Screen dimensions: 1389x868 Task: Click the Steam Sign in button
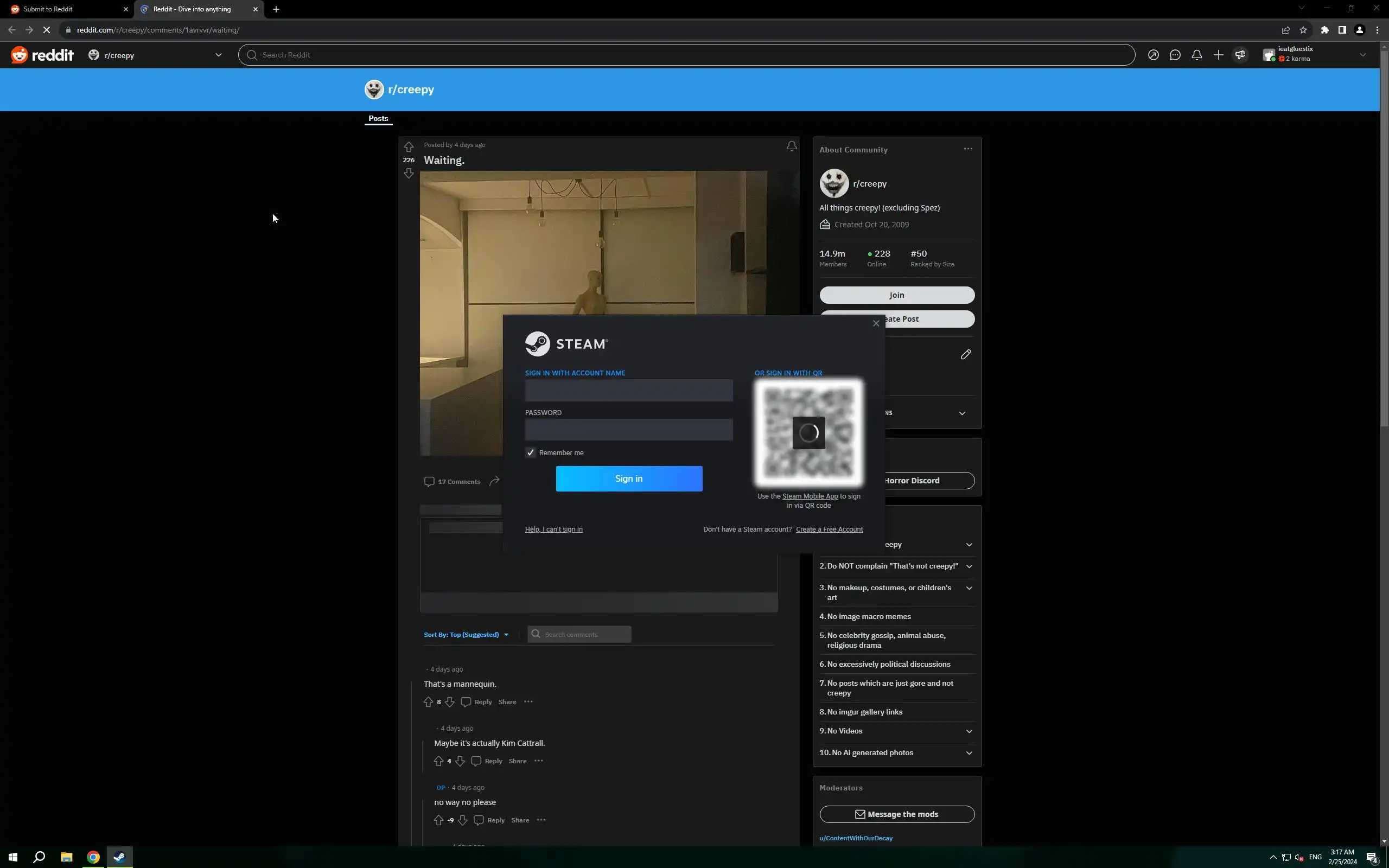pyautogui.click(x=628, y=479)
